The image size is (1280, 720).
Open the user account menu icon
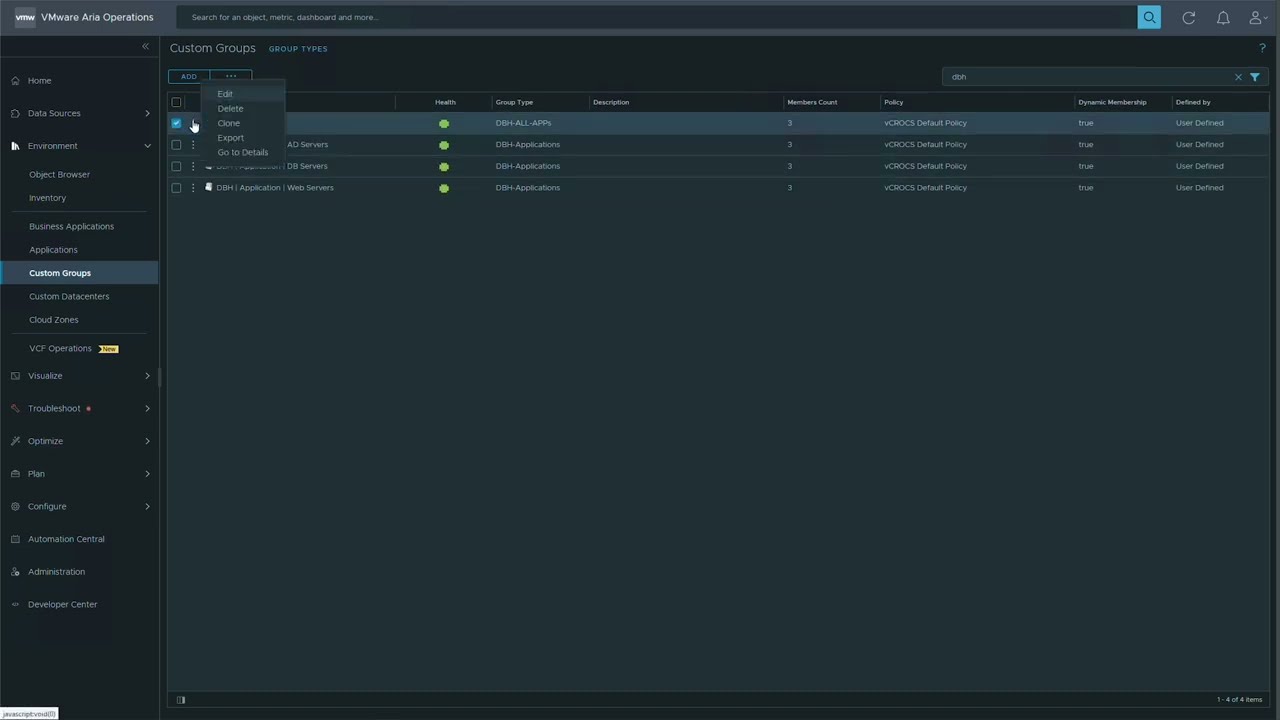1258,18
